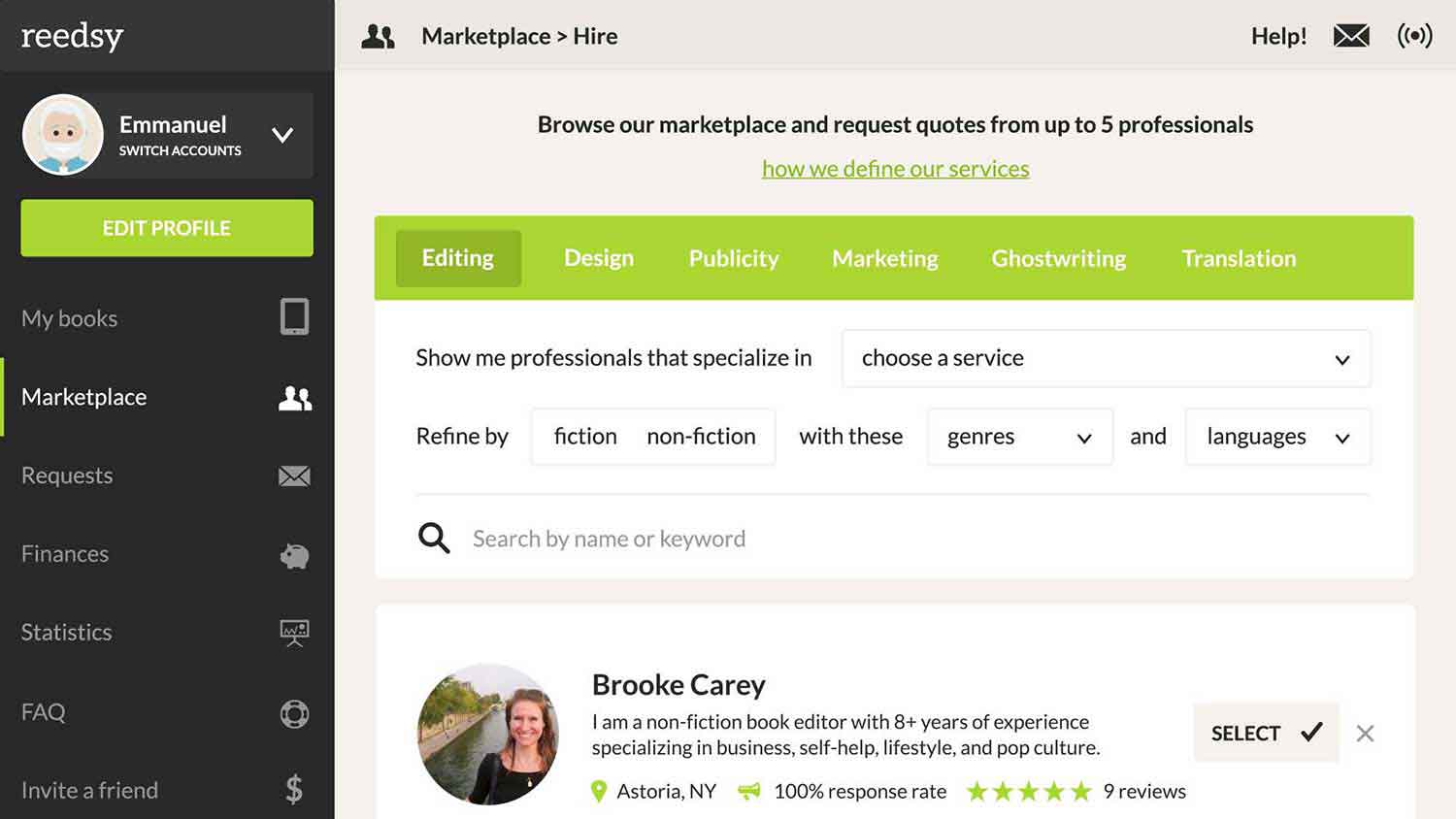Click the My books device icon
This screenshot has height=819, width=1456.
point(294,317)
